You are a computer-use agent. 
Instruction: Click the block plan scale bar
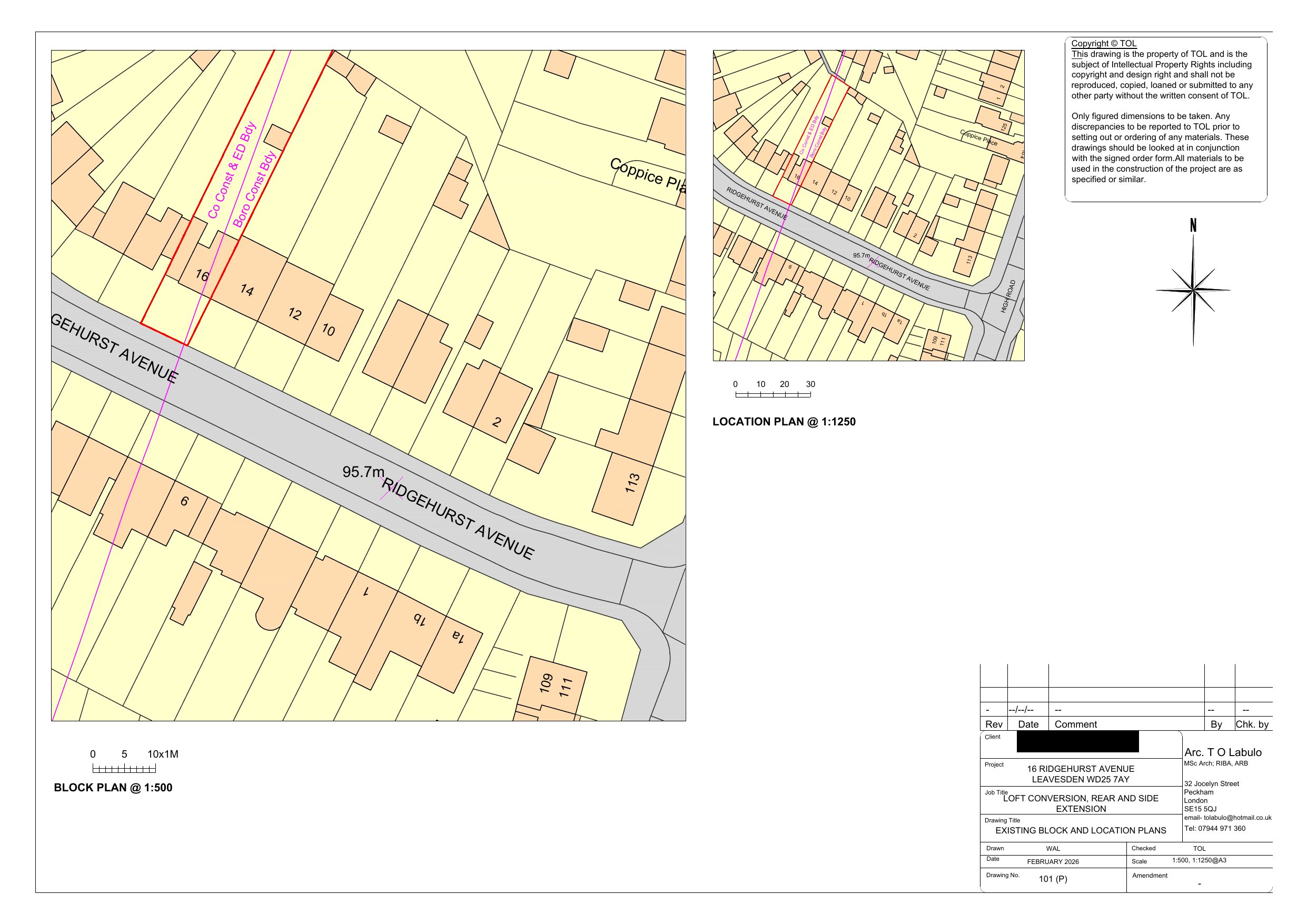pos(124,769)
